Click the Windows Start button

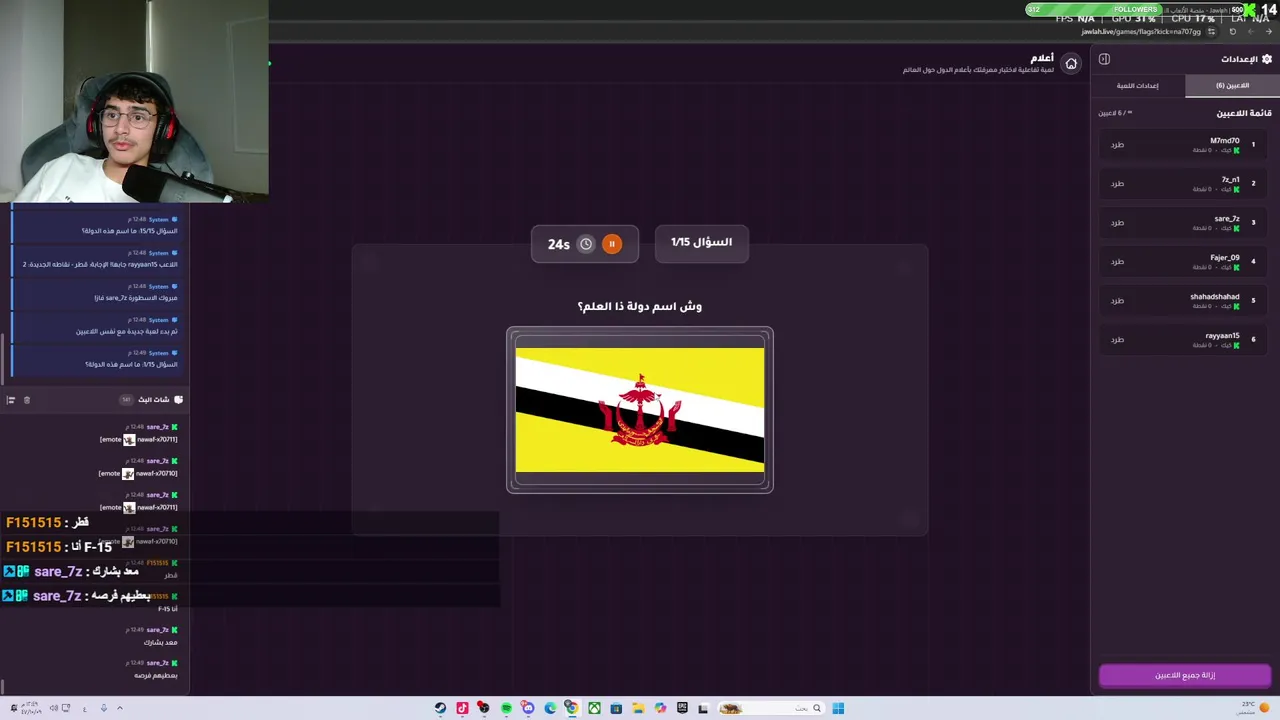click(x=838, y=708)
